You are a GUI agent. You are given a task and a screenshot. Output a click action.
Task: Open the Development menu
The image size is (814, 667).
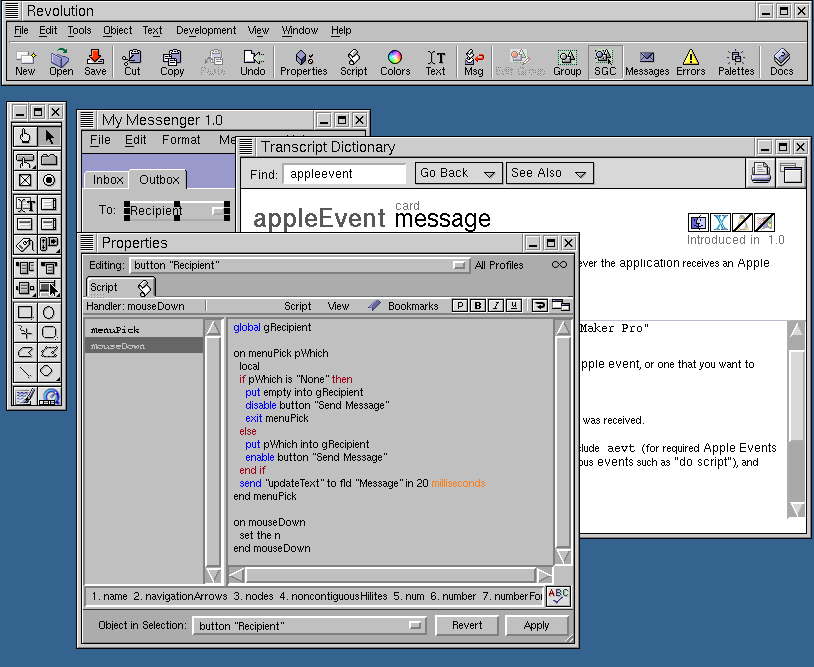206,31
